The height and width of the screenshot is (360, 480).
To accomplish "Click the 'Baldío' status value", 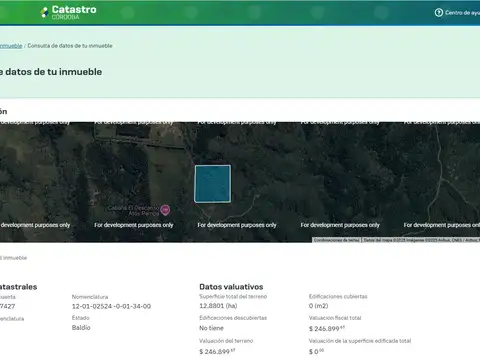I will click(x=81, y=328).
